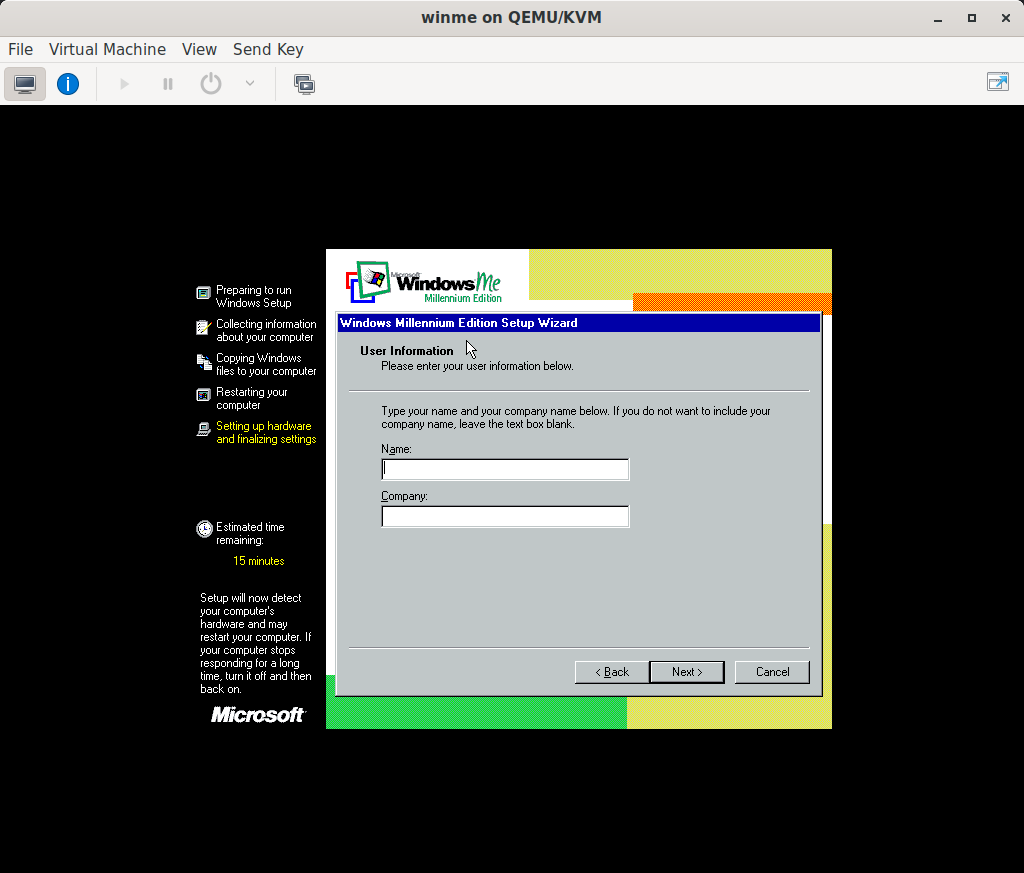
Task: Close the winme QEMU/KVM window
Action: pos(1006,18)
